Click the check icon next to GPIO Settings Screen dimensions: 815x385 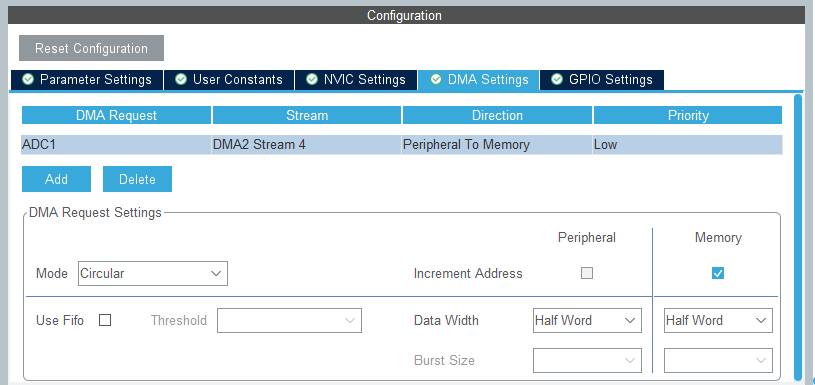click(557, 79)
